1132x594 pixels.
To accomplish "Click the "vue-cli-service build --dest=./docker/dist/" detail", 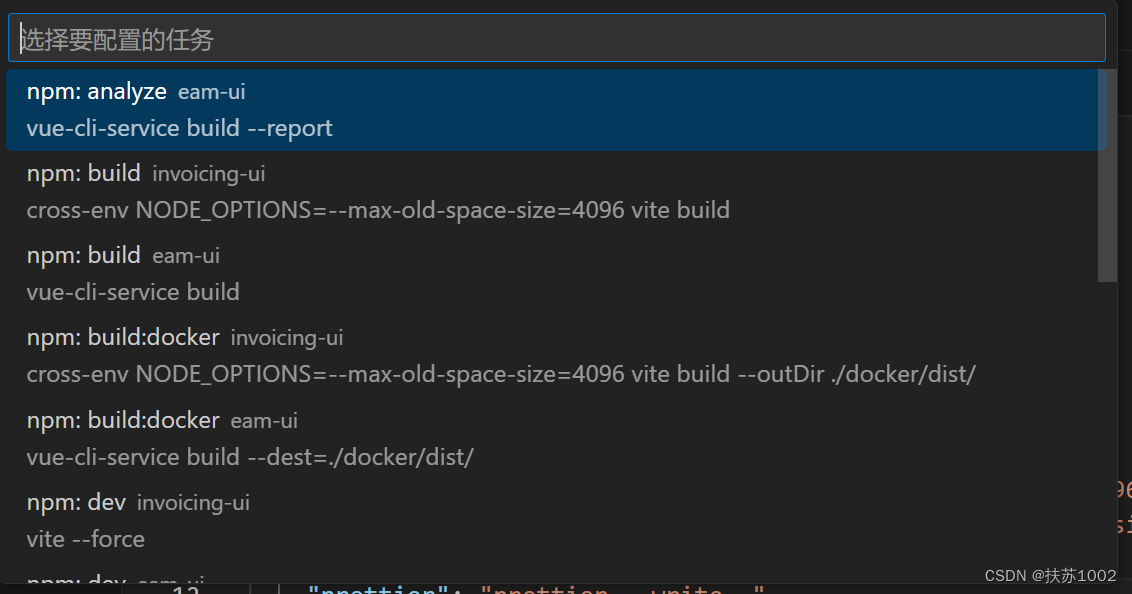I will click(x=250, y=457).
